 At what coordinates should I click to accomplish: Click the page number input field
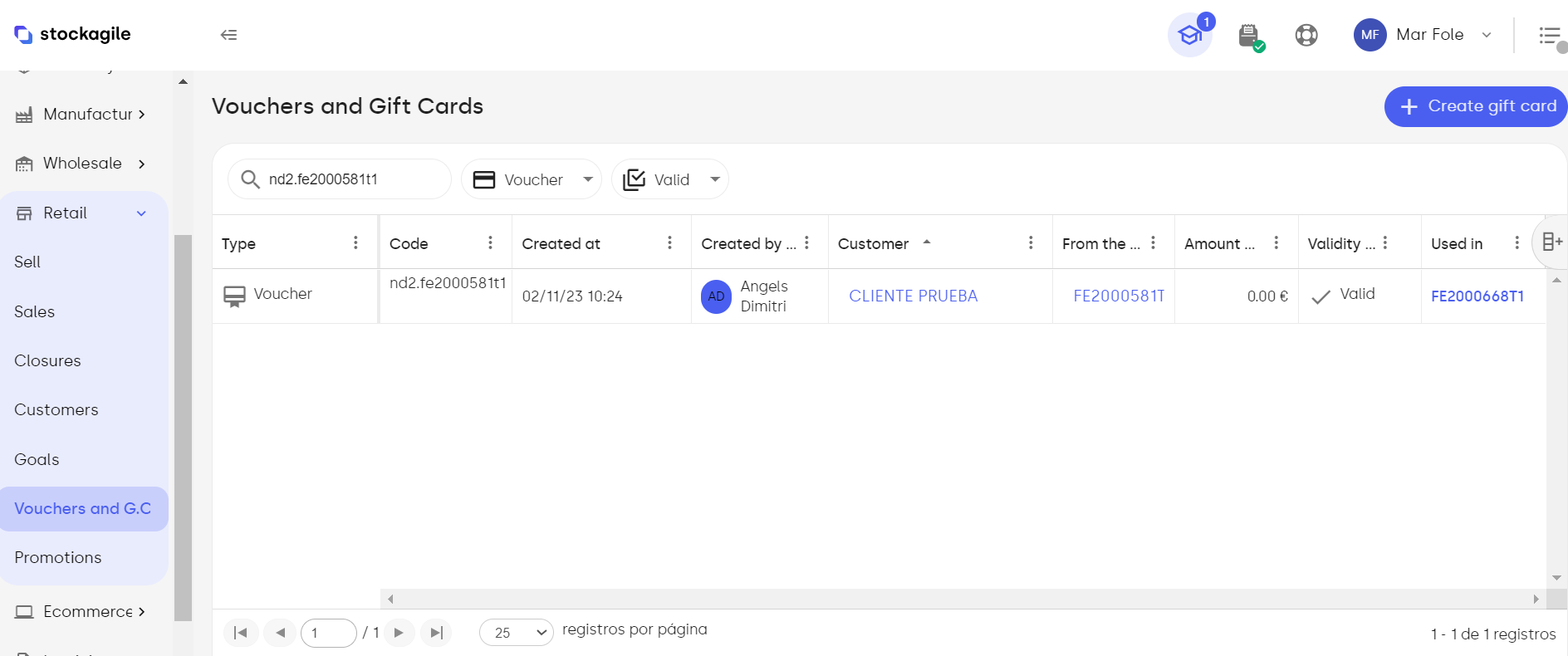click(329, 633)
